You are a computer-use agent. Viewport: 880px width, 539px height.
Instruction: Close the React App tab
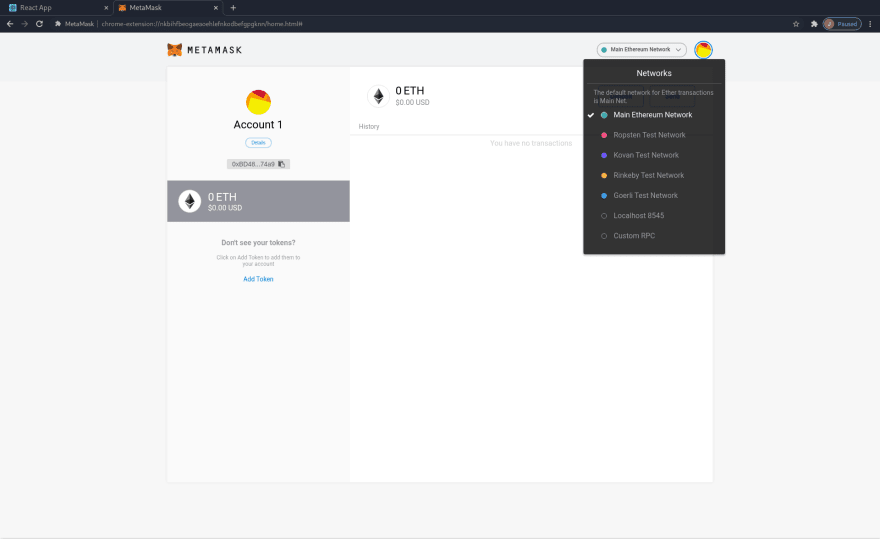click(x=106, y=8)
